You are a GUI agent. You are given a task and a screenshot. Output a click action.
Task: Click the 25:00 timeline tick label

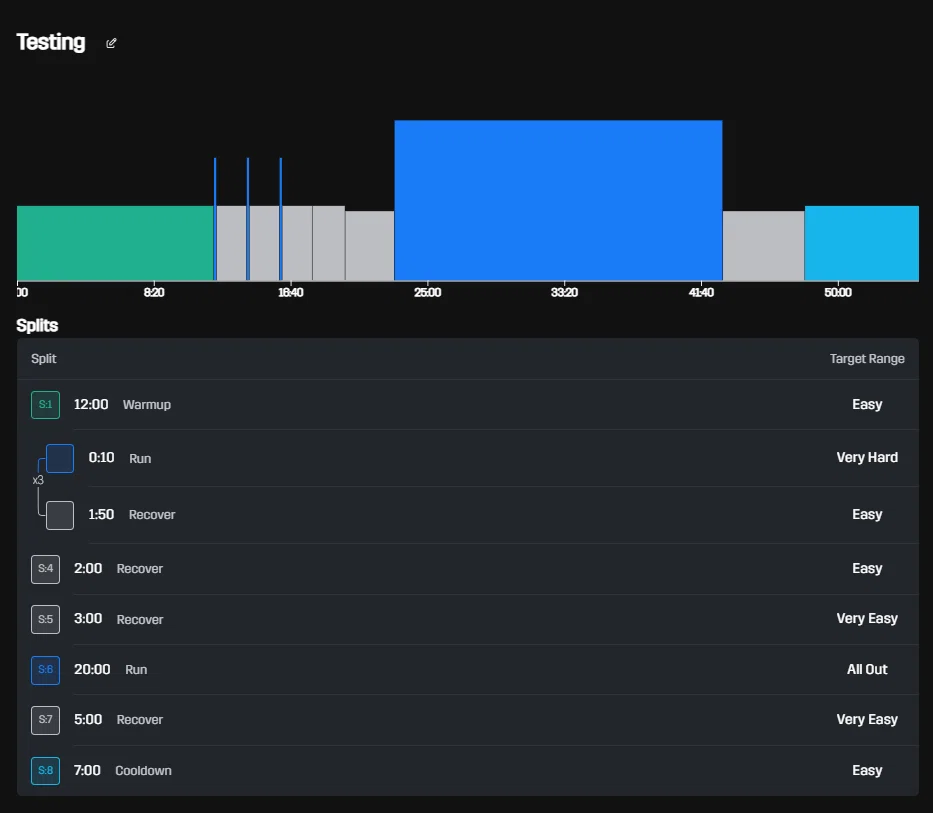(427, 292)
